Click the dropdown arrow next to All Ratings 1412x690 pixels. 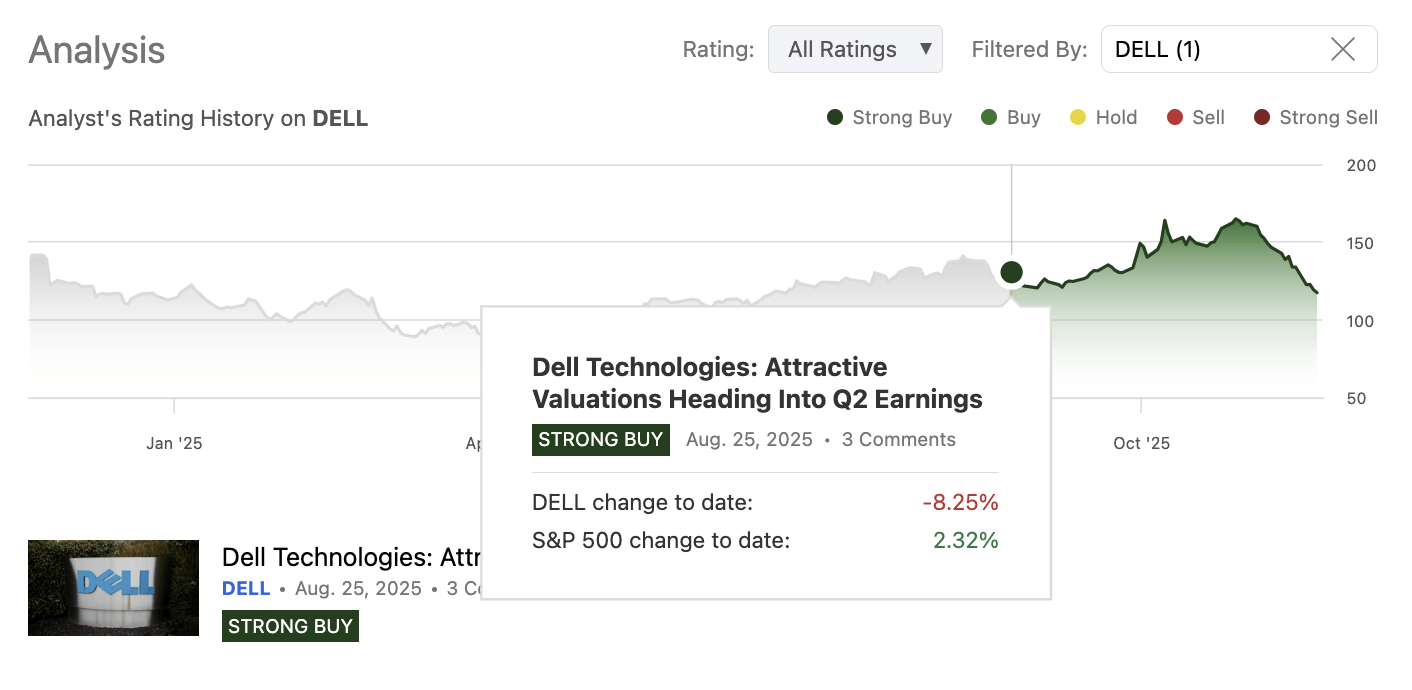(x=928, y=48)
